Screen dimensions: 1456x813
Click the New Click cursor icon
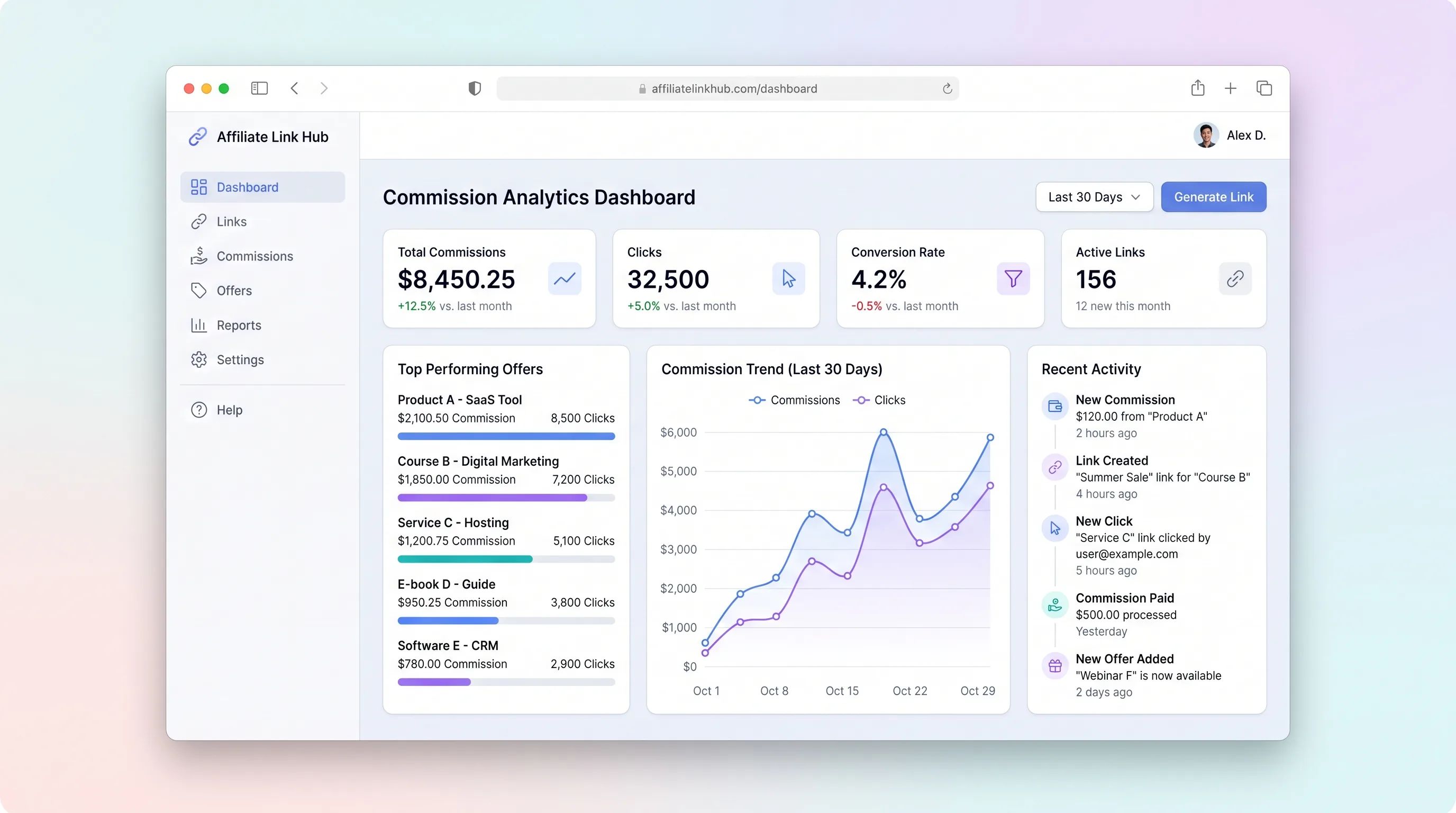point(1054,528)
